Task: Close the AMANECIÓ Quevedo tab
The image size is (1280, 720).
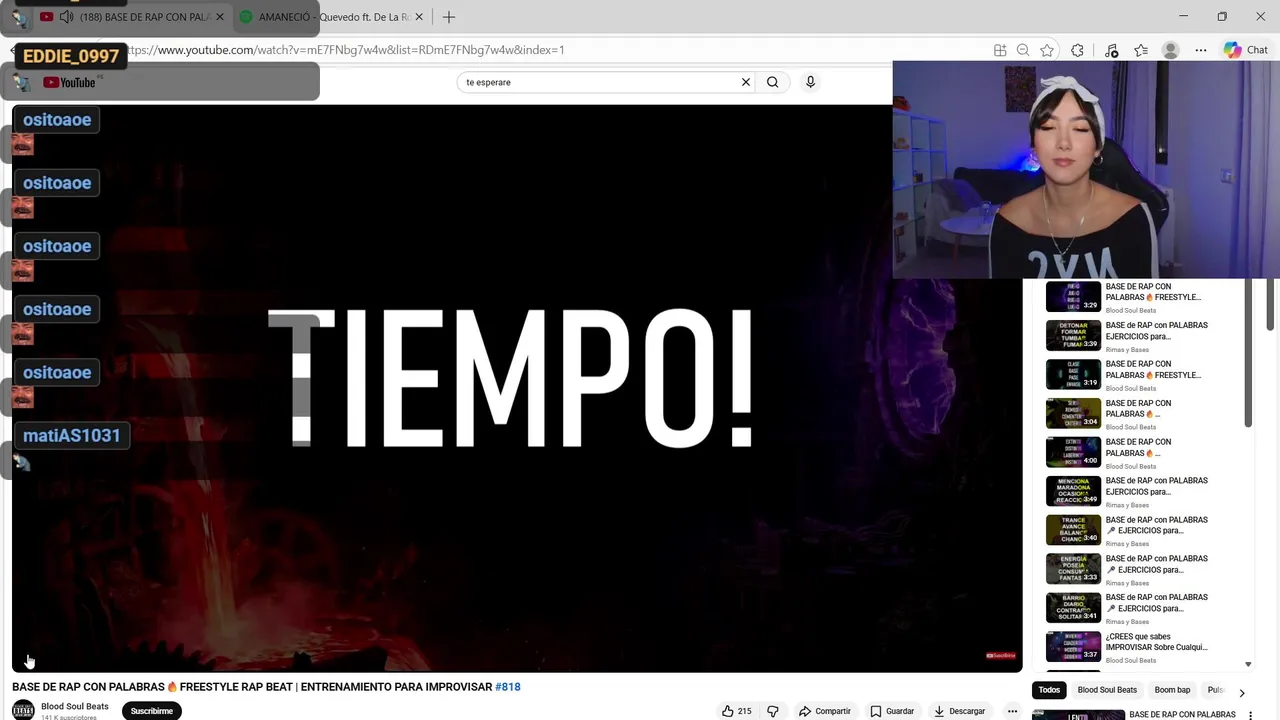Action: [x=419, y=17]
